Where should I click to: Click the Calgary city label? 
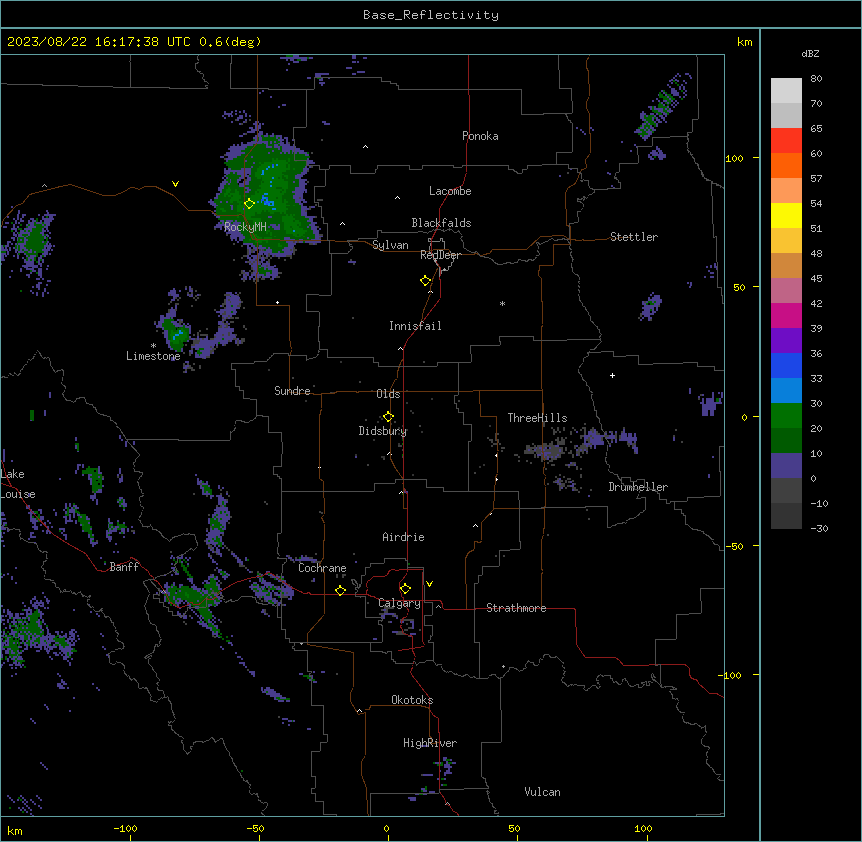(x=399, y=603)
